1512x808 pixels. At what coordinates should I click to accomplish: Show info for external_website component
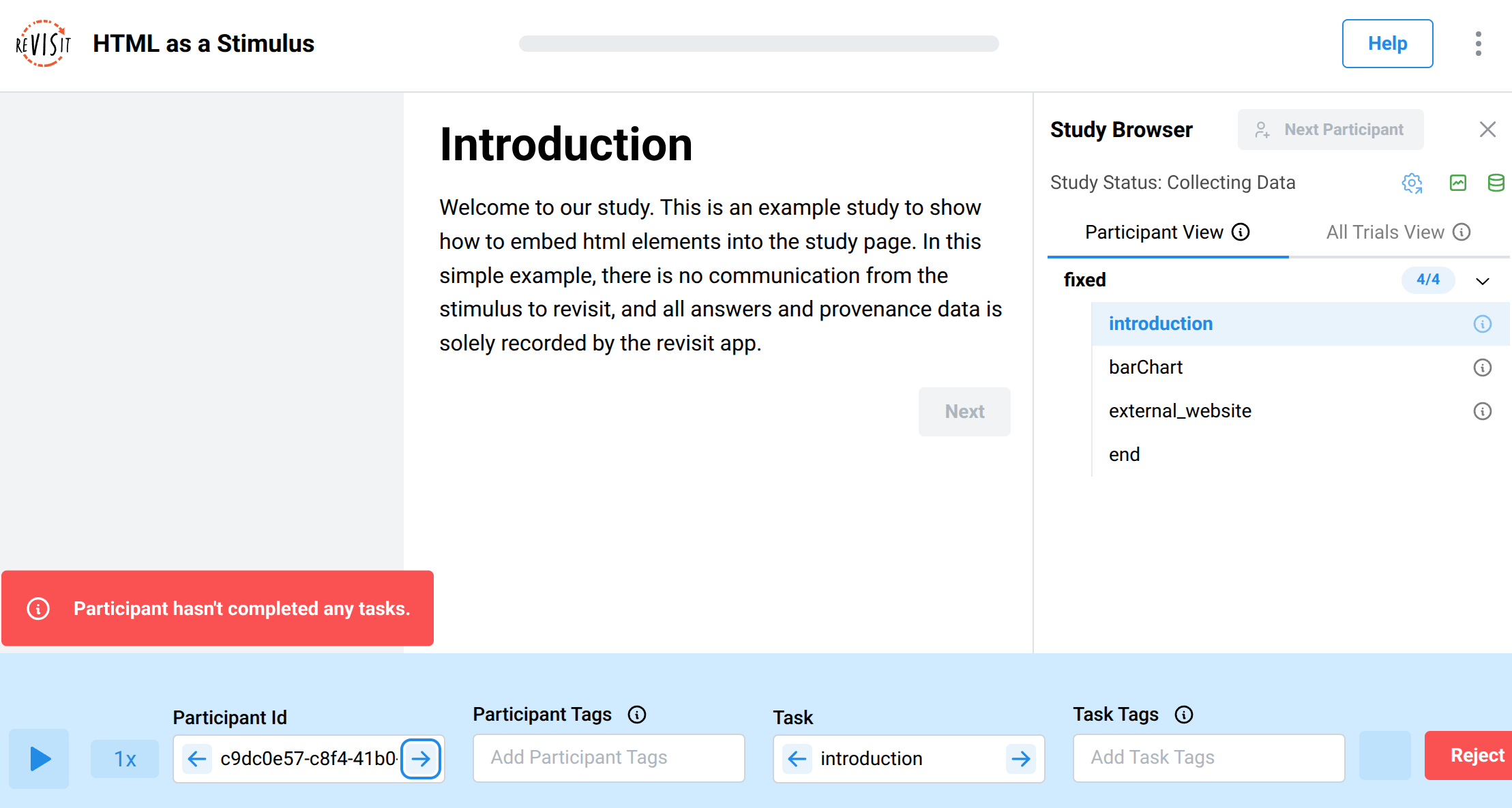click(x=1482, y=411)
